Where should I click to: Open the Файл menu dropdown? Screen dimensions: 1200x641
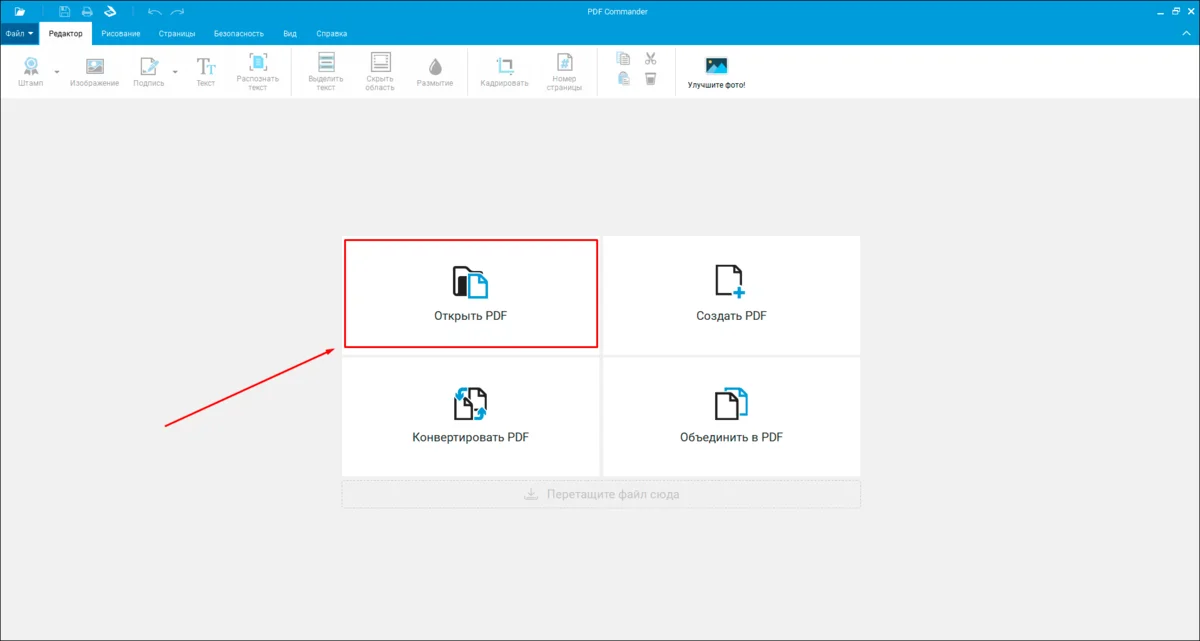pos(19,33)
